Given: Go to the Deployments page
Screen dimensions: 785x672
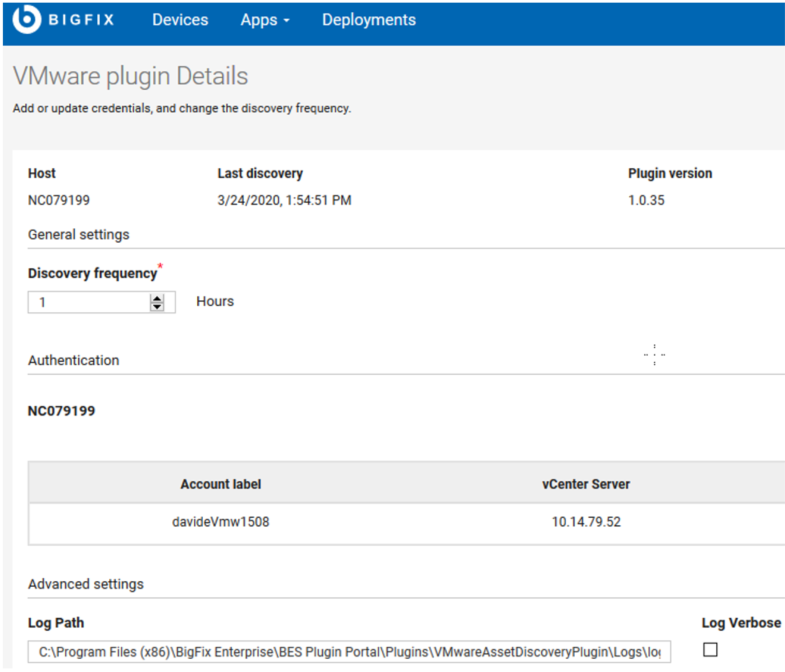Looking at the screenshot, I should click(x=369, y=20).
